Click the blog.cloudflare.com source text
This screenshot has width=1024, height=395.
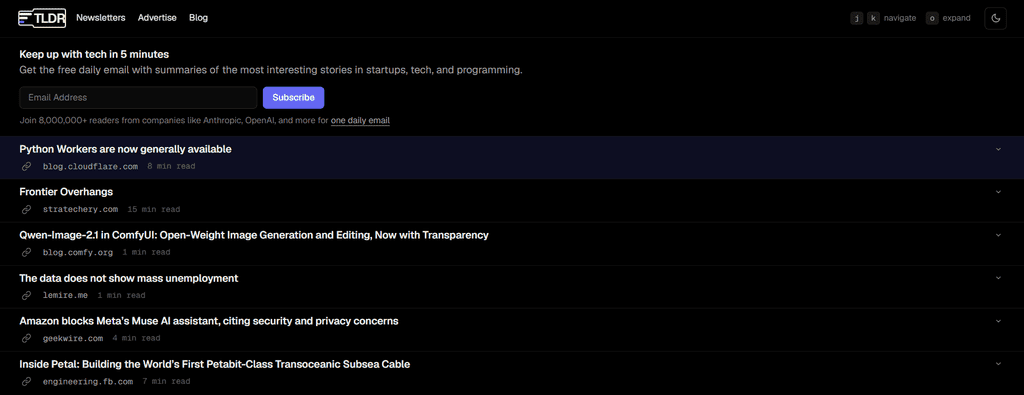(x=90, y=166)
